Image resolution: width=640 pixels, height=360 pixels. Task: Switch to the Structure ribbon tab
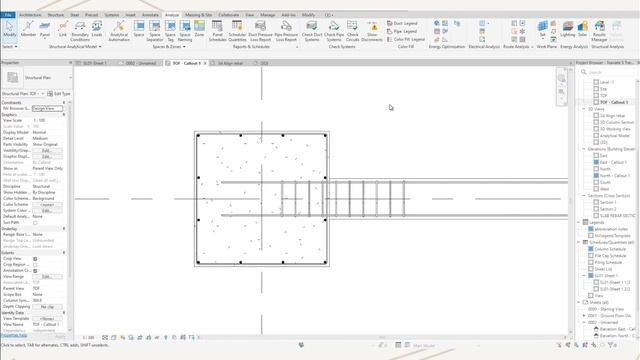click(x=56, y=15)
